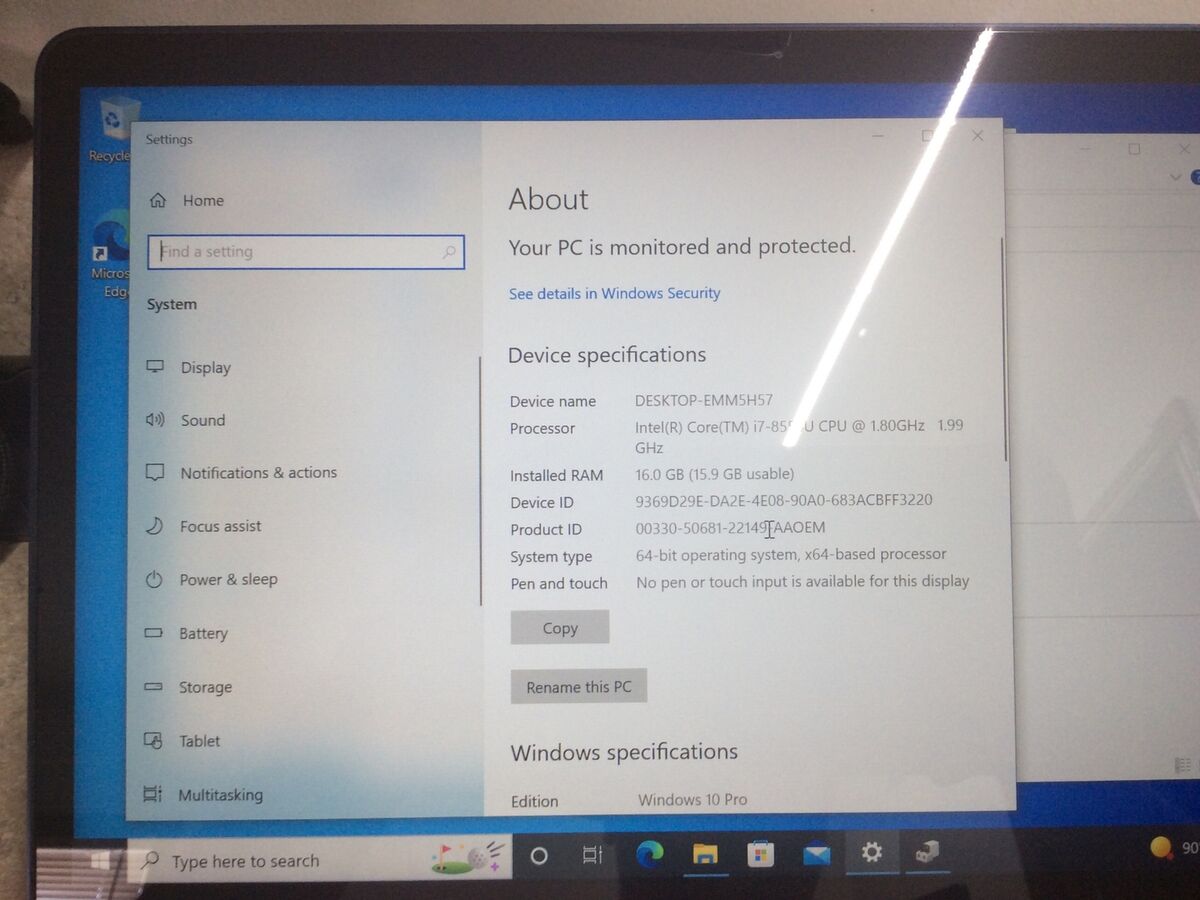Select the Device ID value 9369D29E-DA2E
The height and width of the screenshot is (900, 1200).
784,500
